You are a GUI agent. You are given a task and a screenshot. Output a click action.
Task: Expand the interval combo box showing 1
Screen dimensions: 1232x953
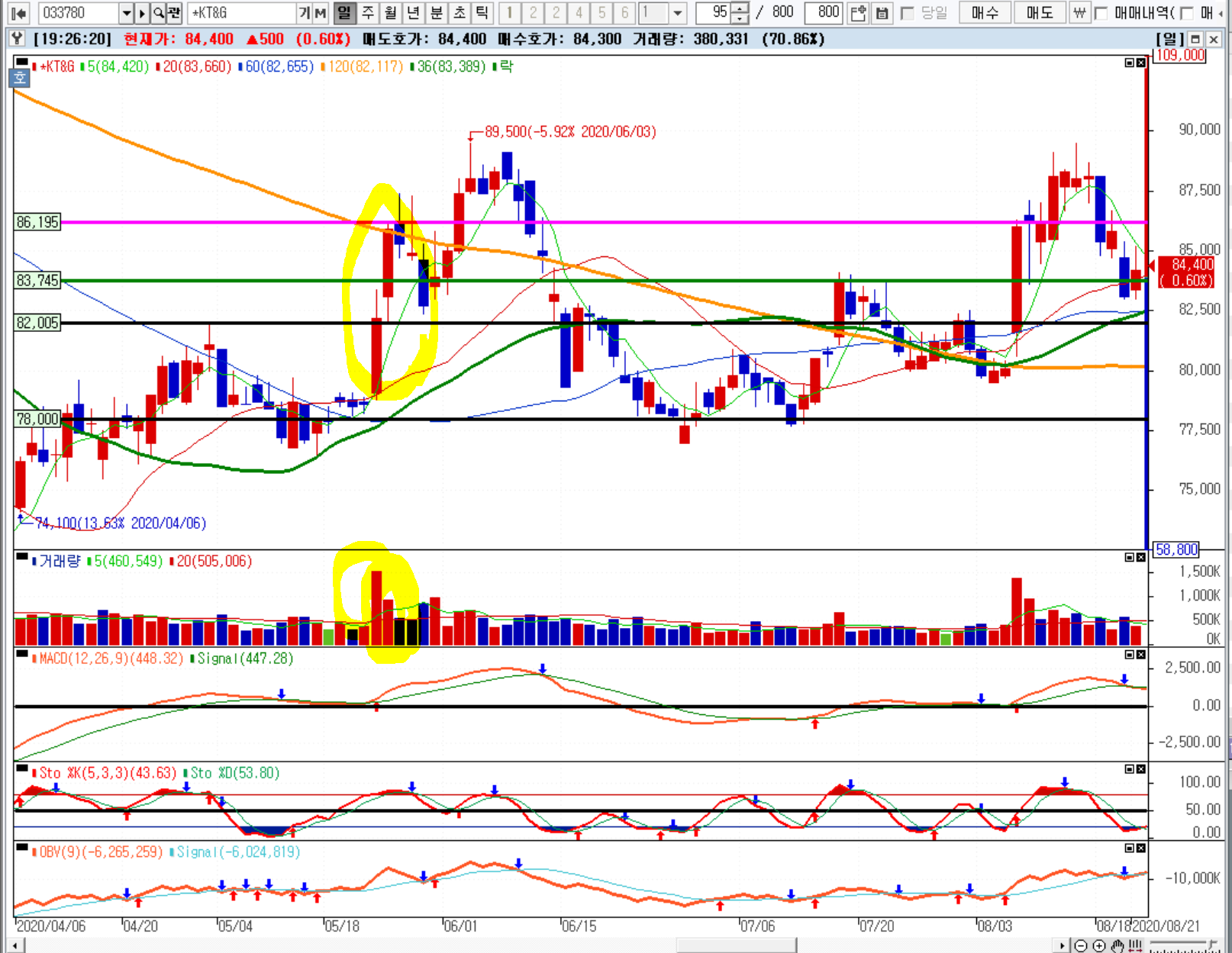[x=678, y=13]
